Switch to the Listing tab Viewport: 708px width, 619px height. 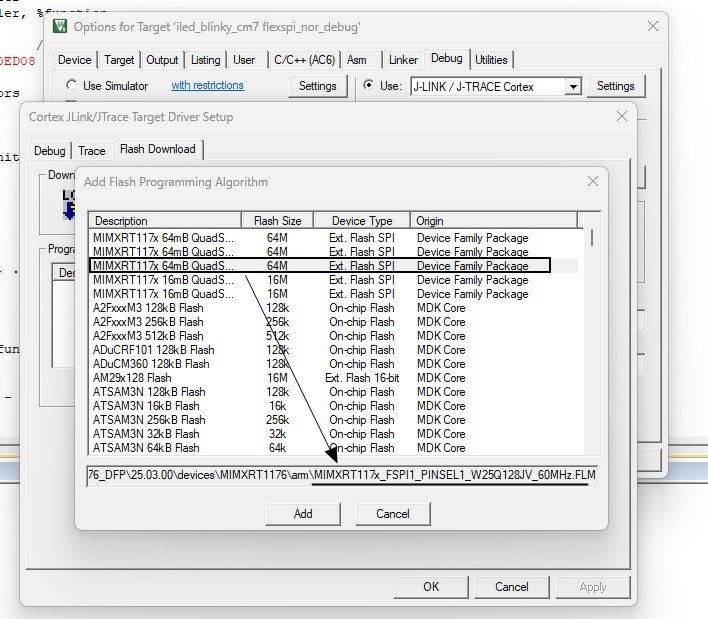click(205, 60)
